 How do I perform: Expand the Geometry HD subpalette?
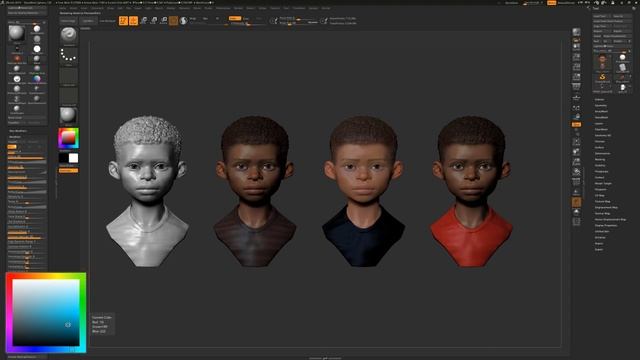click(603, 135)
